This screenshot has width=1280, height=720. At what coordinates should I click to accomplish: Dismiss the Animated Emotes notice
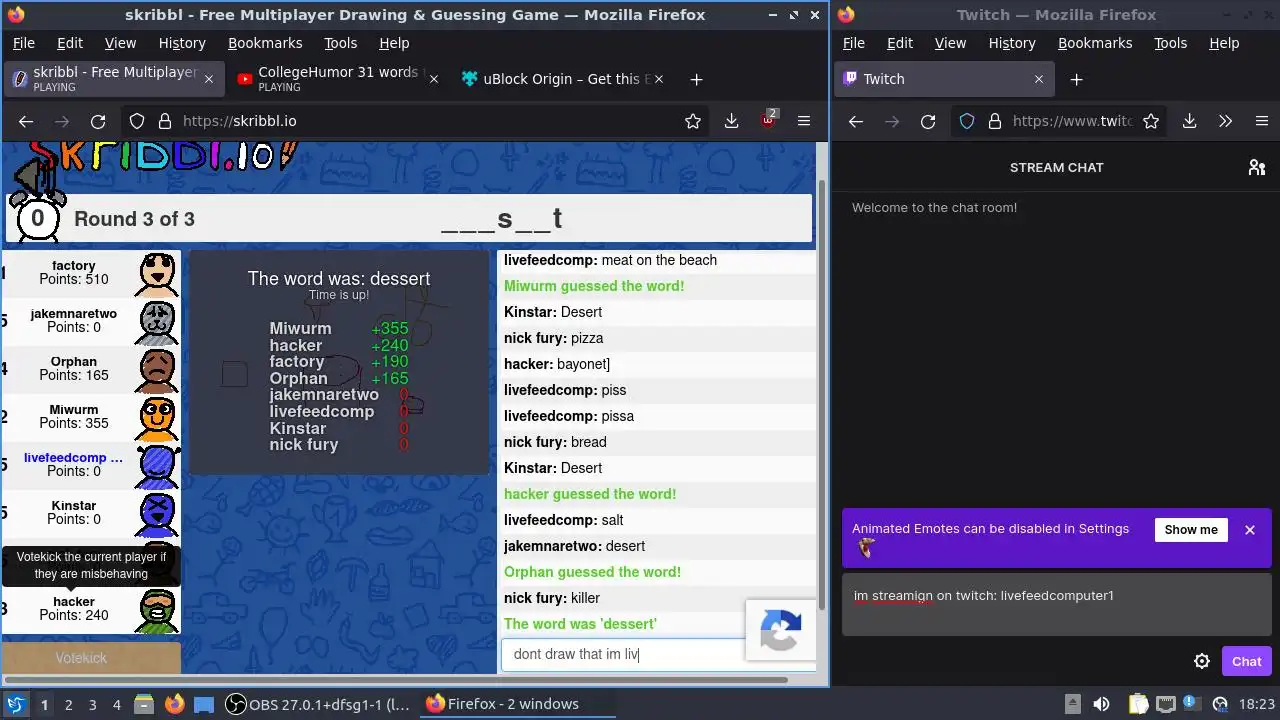coord(1250,530)
